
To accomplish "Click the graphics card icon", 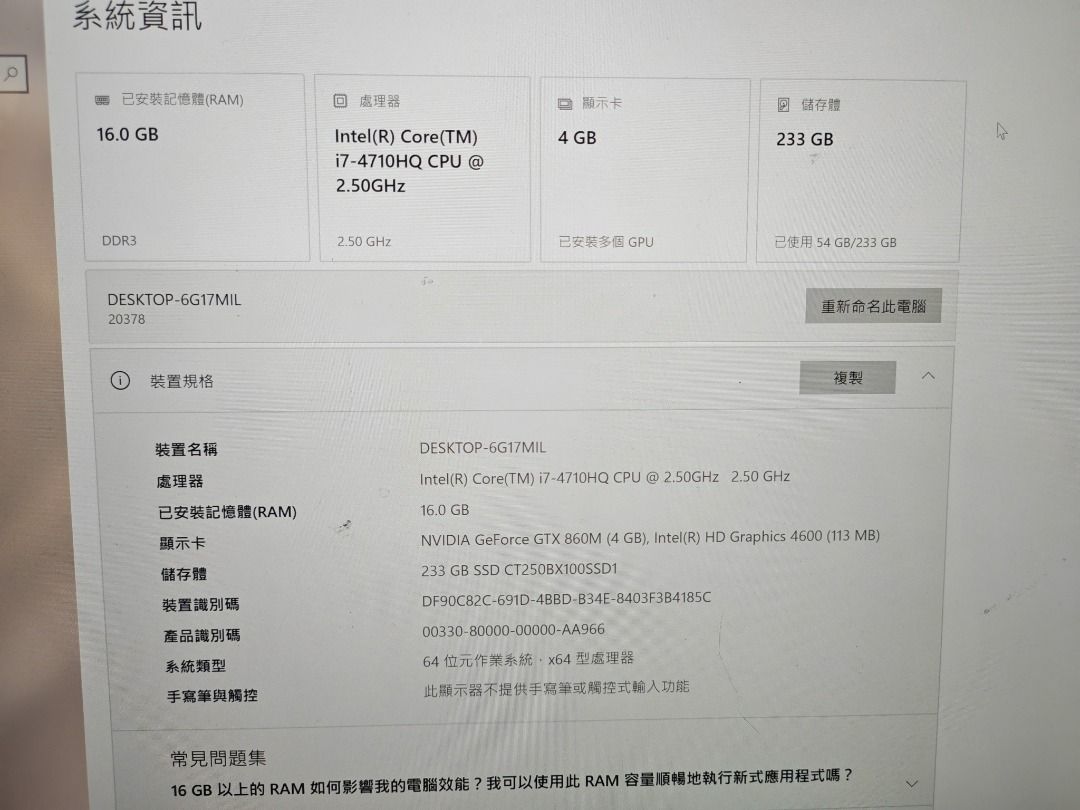I will pyautogui.click(x=565, y=104).
